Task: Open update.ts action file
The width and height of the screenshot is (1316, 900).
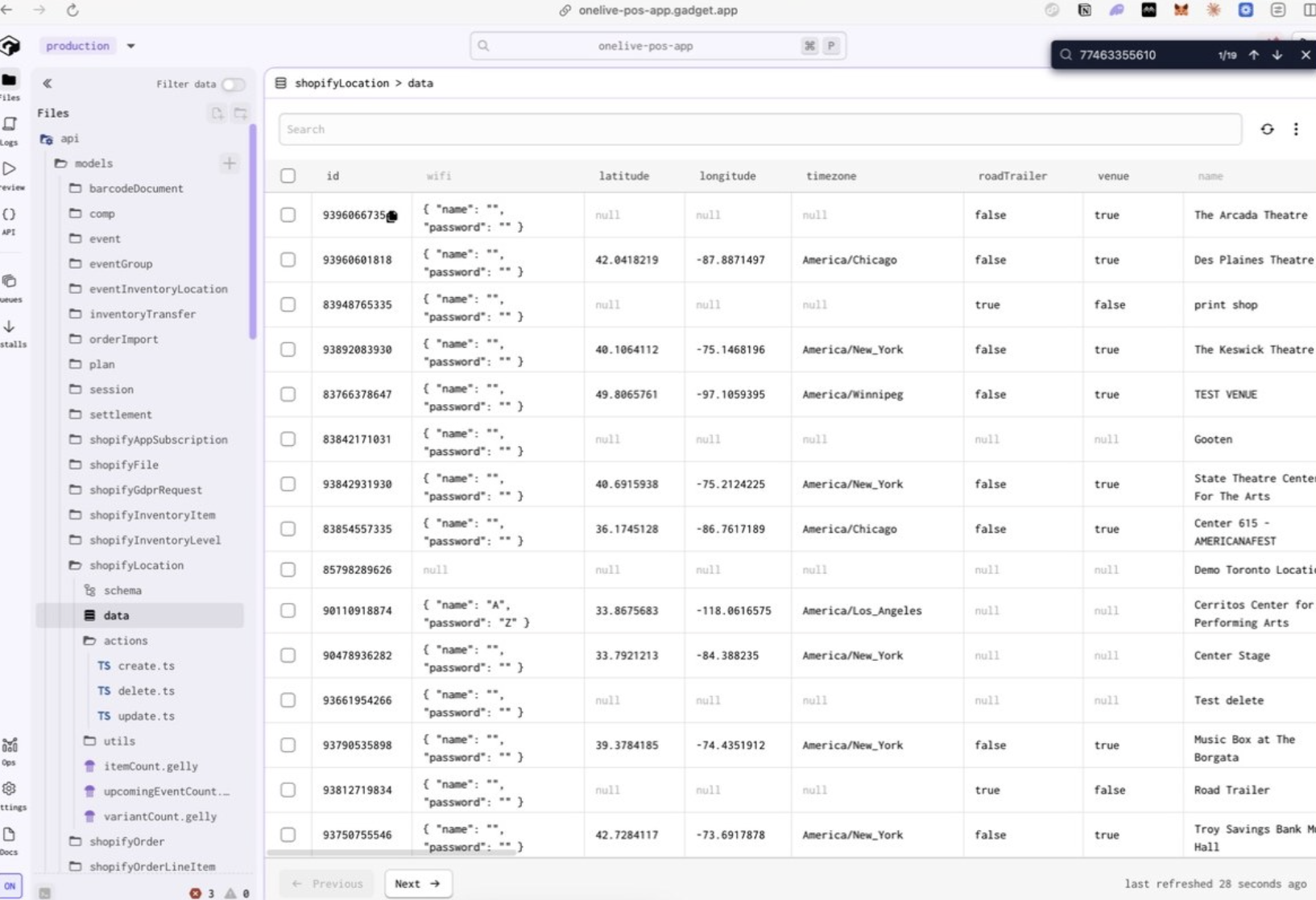Action: click(x=146, y=716)
